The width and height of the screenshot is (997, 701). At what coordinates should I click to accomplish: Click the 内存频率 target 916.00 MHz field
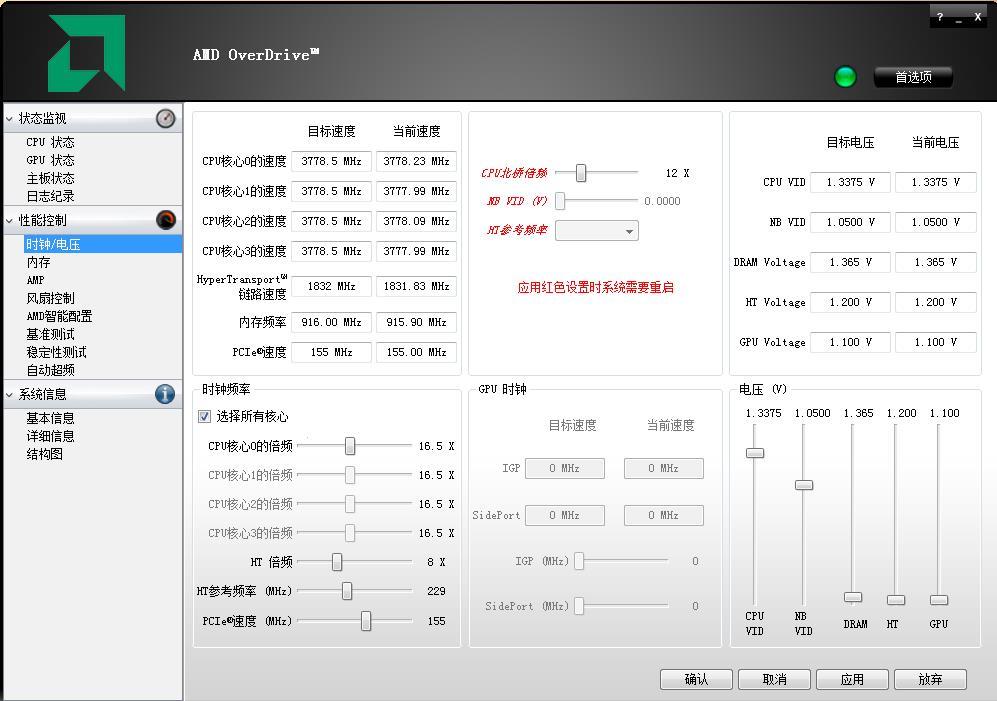pyautogui.click(x=331, y=322)
